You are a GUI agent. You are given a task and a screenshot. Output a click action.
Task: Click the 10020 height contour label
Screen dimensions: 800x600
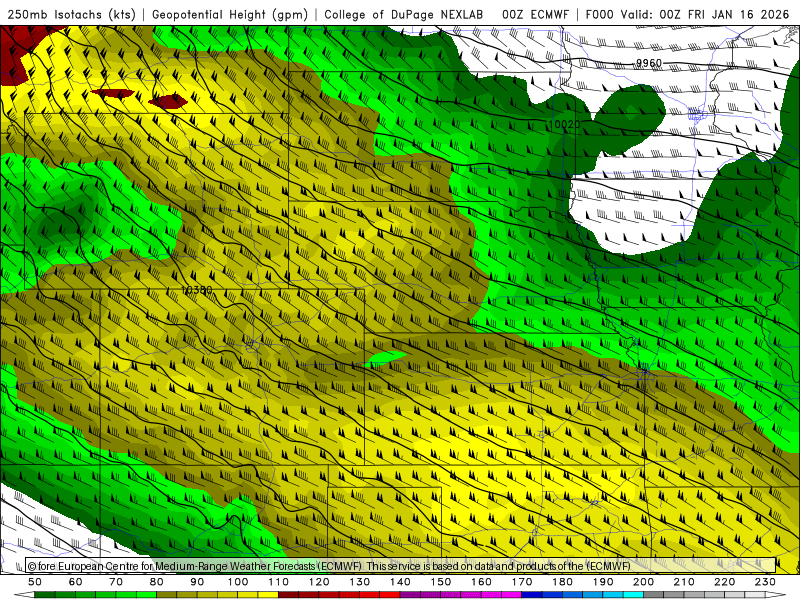565,124
